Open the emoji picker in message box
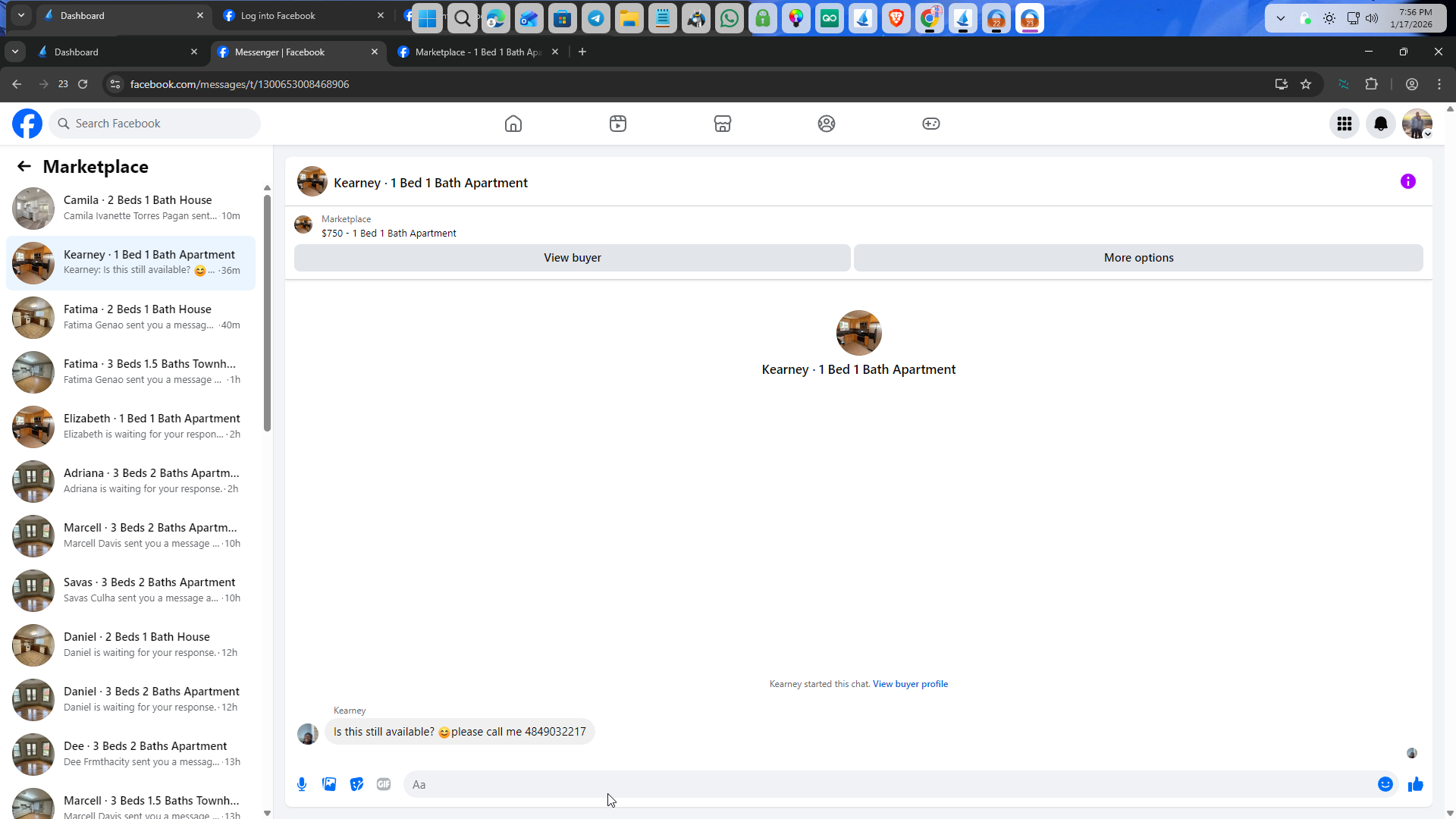The height and width of the screenshot is (819, 1456). [x=1385, y=784]
